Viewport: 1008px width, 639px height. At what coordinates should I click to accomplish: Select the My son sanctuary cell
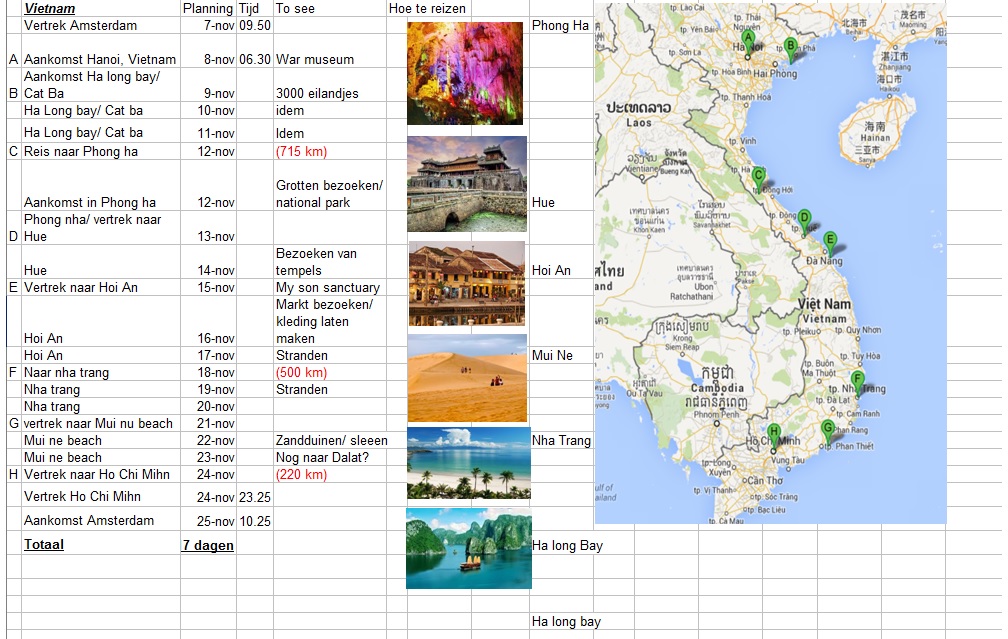[x=328, y=287]
